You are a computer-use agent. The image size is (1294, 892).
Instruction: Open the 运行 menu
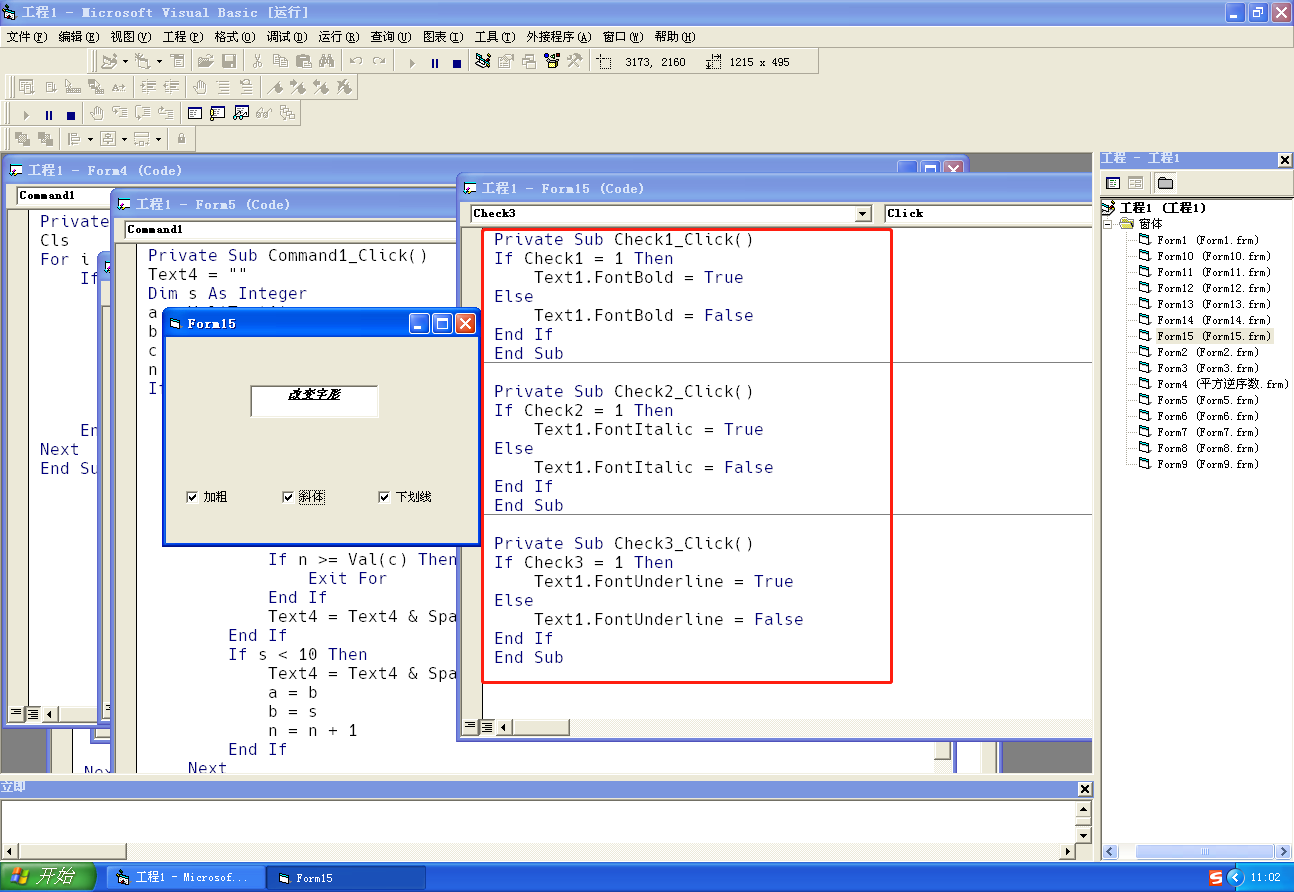pos(339,37)
